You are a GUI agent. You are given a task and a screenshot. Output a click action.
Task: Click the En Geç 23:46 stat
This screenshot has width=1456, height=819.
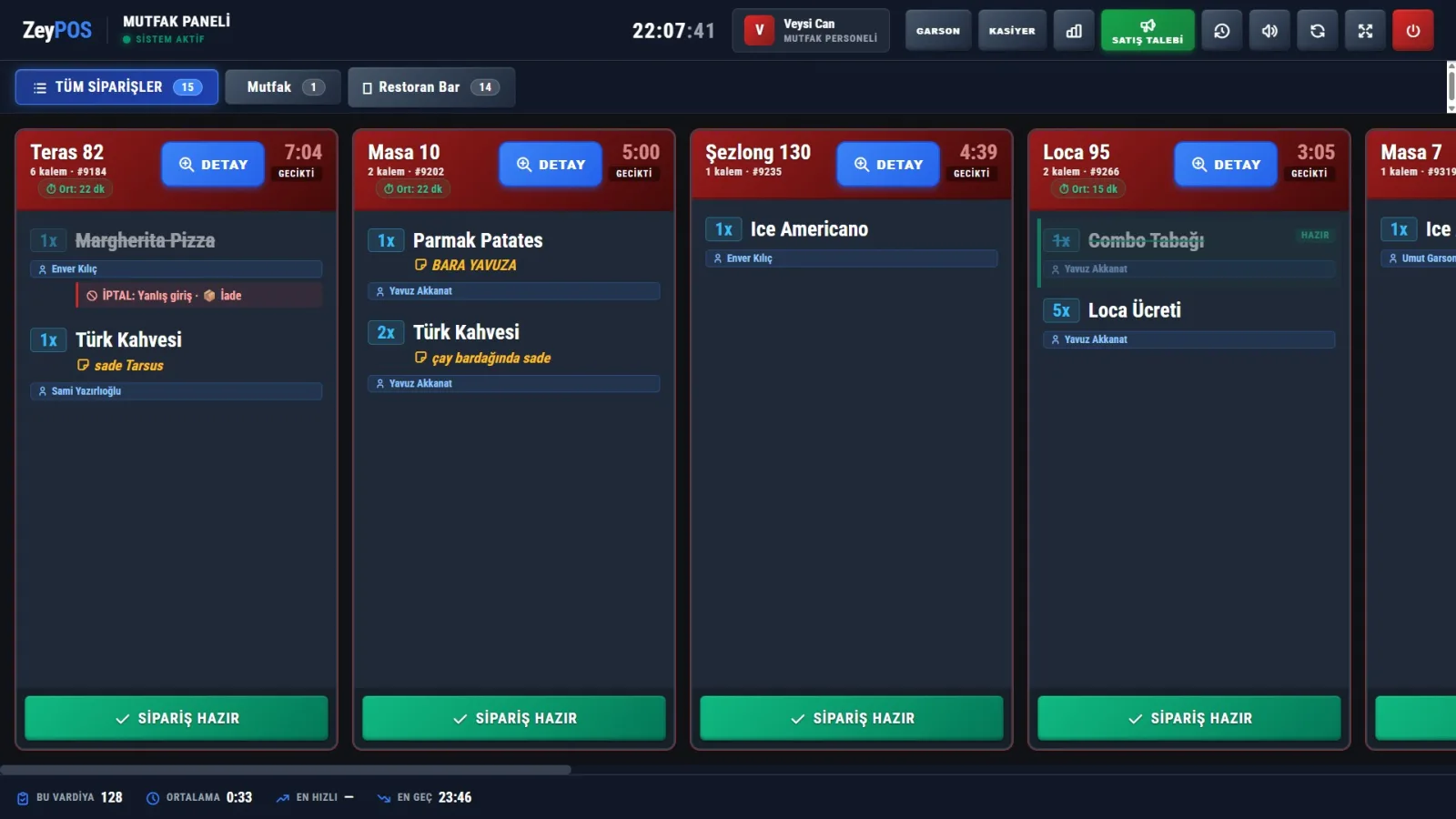point(425,797)
